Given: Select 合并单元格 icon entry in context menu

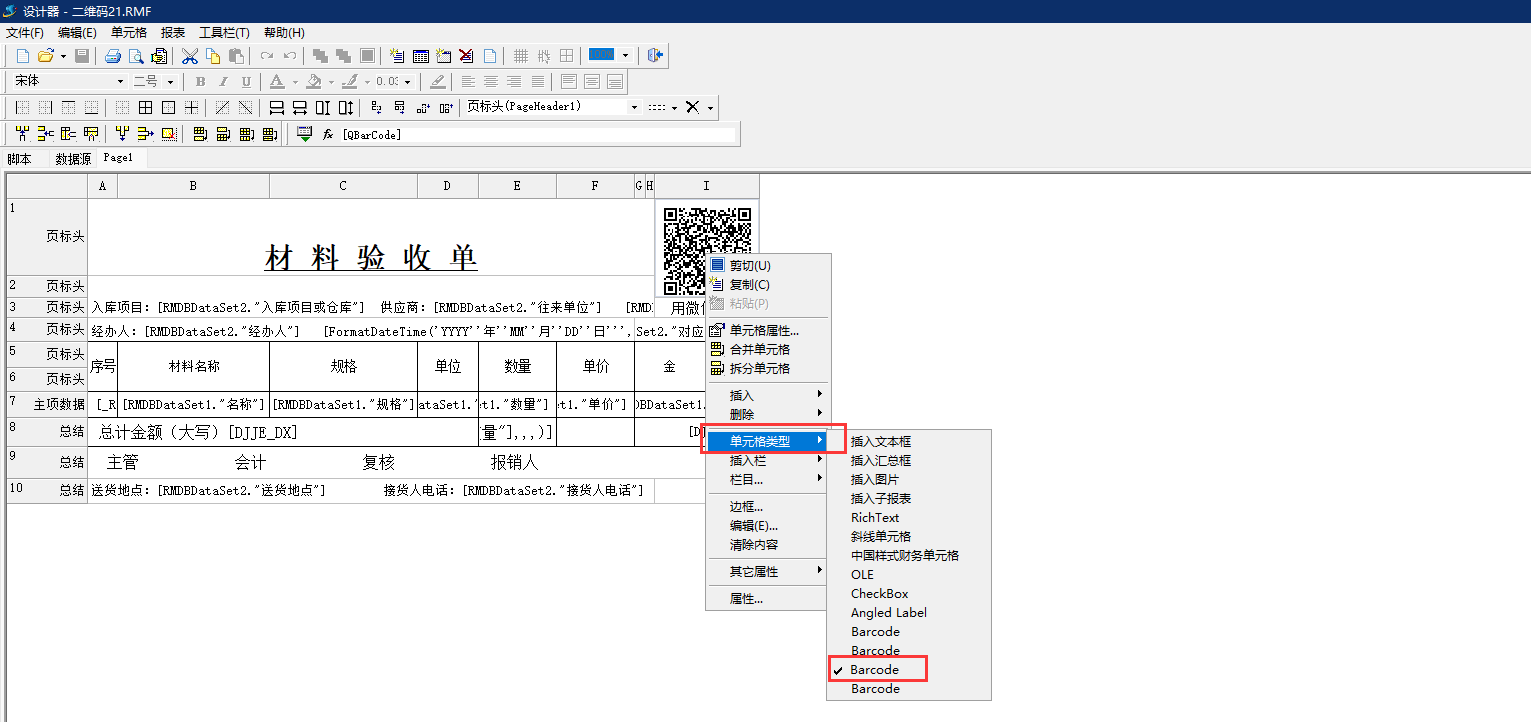Looking at the screenshot, I should [759, 350].
